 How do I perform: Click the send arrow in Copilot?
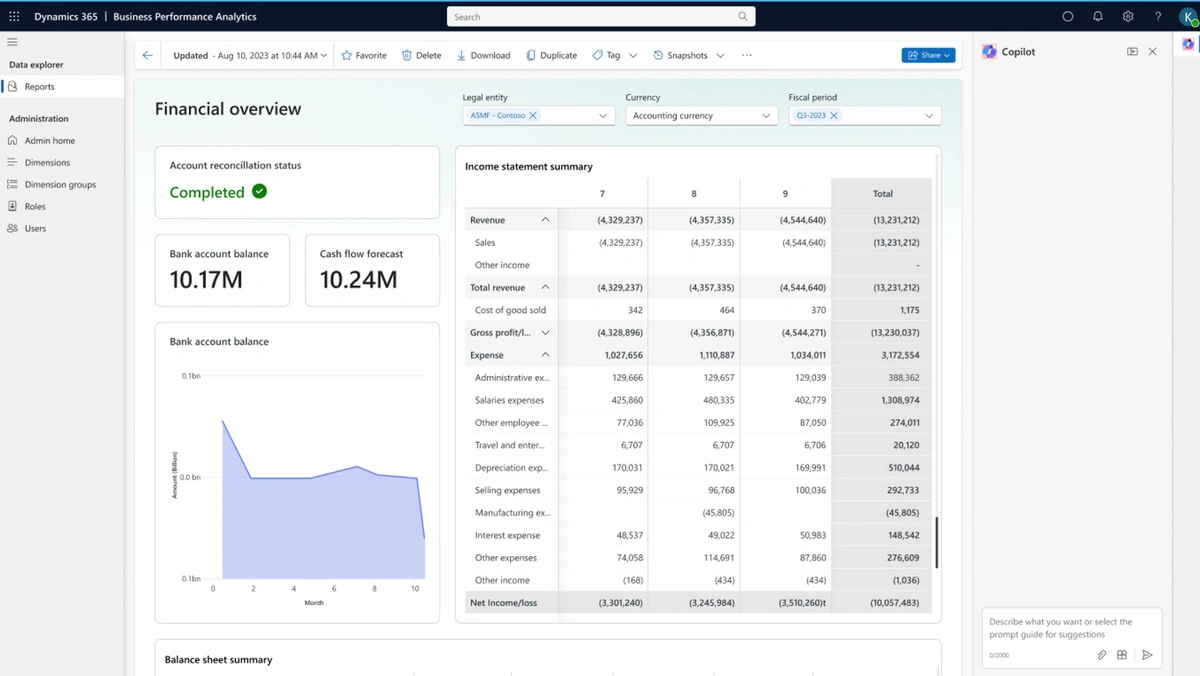pos(1147,655)
